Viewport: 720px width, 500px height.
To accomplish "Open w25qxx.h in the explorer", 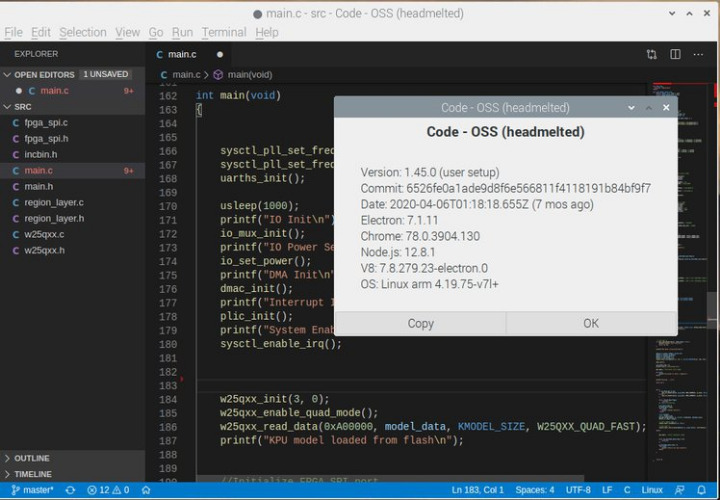I will 73,250.
